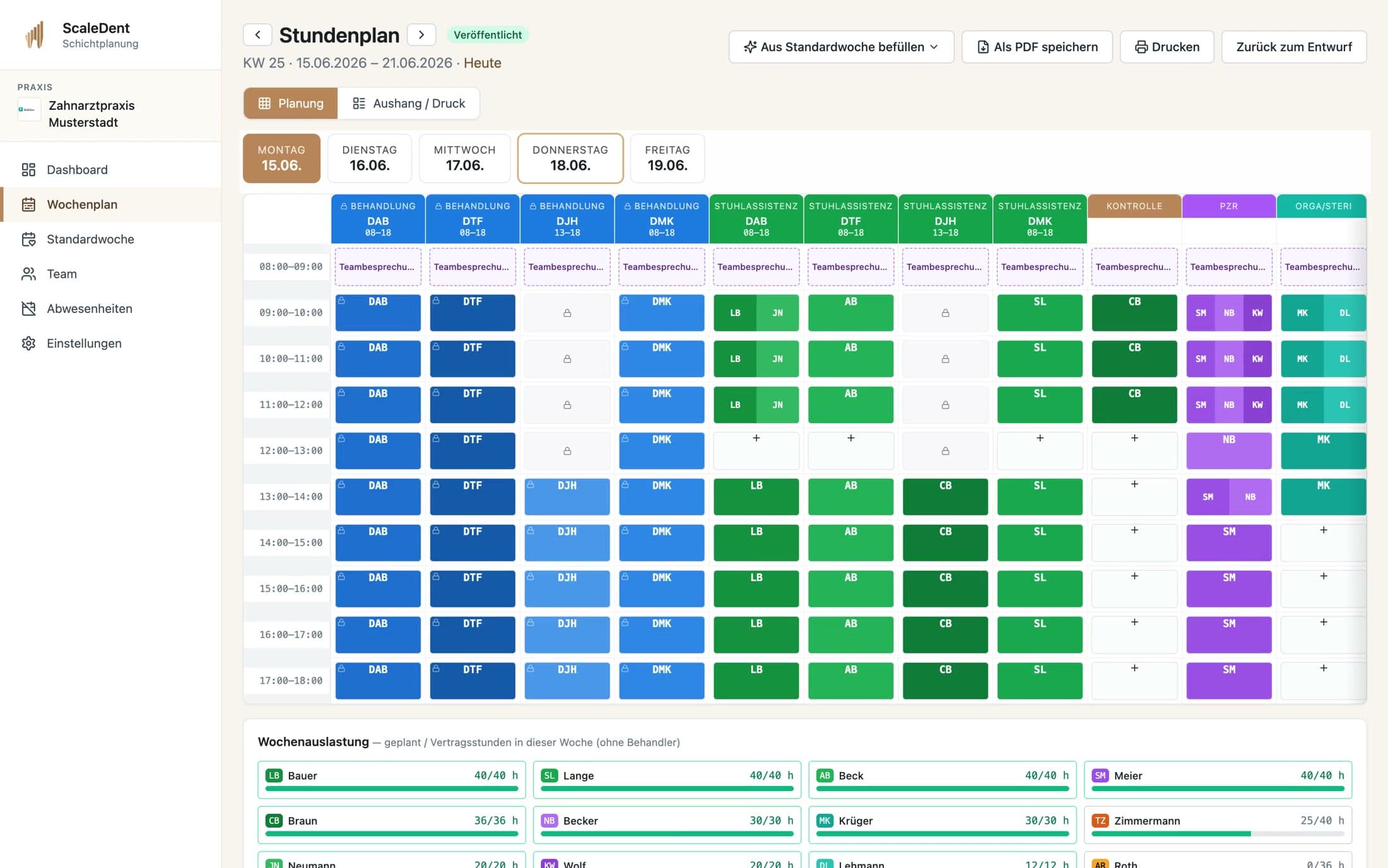Click lock icon in Stuhlassistenz DJH 10:00 slot
Screen dimensions: 1388x868
[945, 359]
